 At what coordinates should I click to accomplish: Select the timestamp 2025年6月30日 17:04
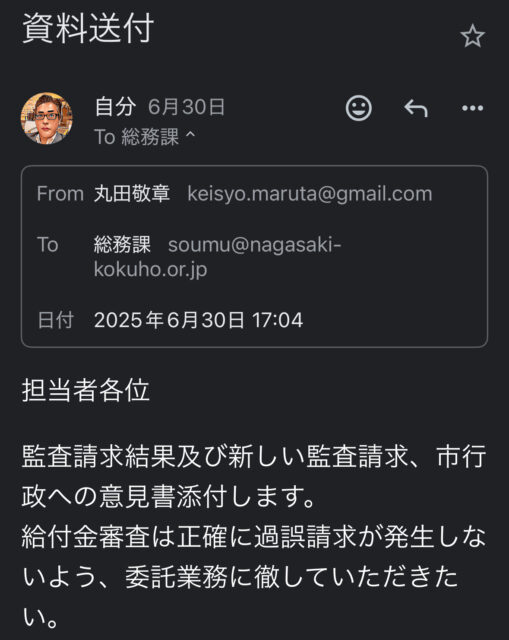tap(198, 320)
